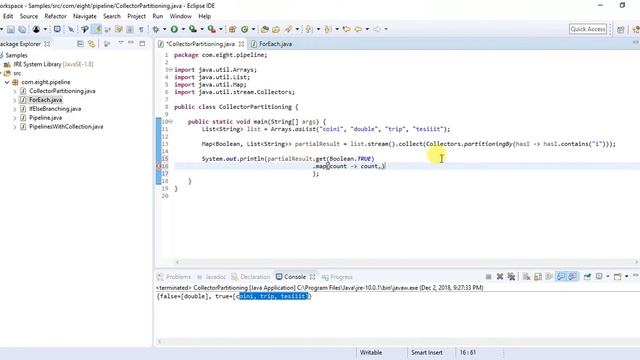This screenshot has width=640, height=360.
Task: Click the green Run toolbar button
Action: pyautogui.click(x=174, y=29)
